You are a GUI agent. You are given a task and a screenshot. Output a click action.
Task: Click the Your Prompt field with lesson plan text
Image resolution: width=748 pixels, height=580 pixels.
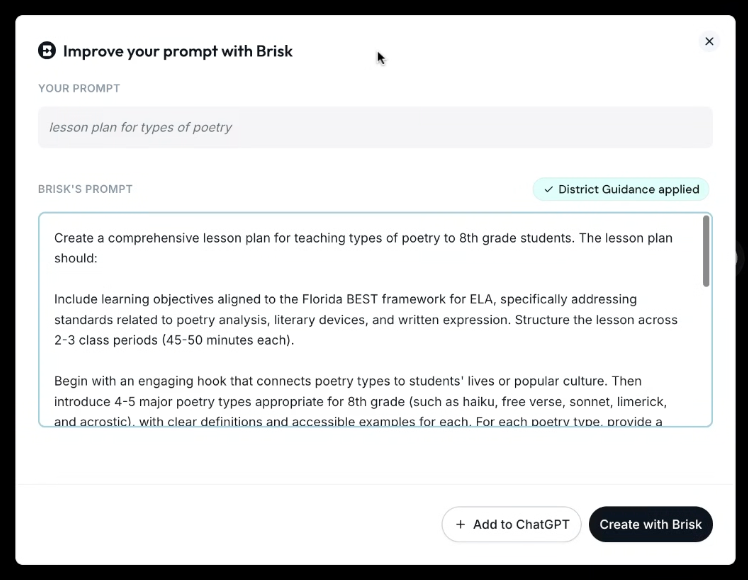(375, 127)
